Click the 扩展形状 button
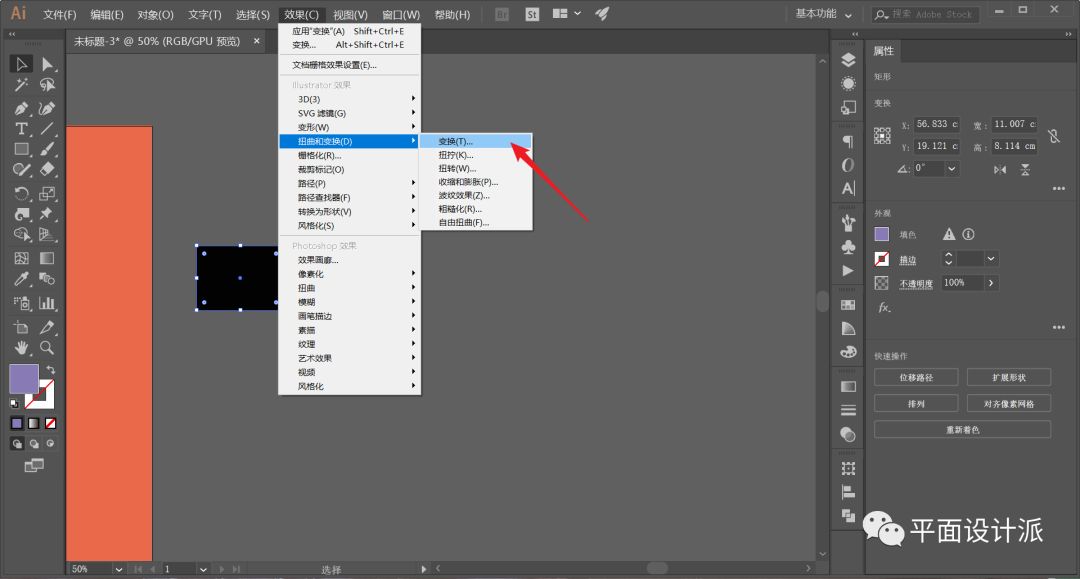Viewport: 1080px width, 579px height. pos(1008,377)
